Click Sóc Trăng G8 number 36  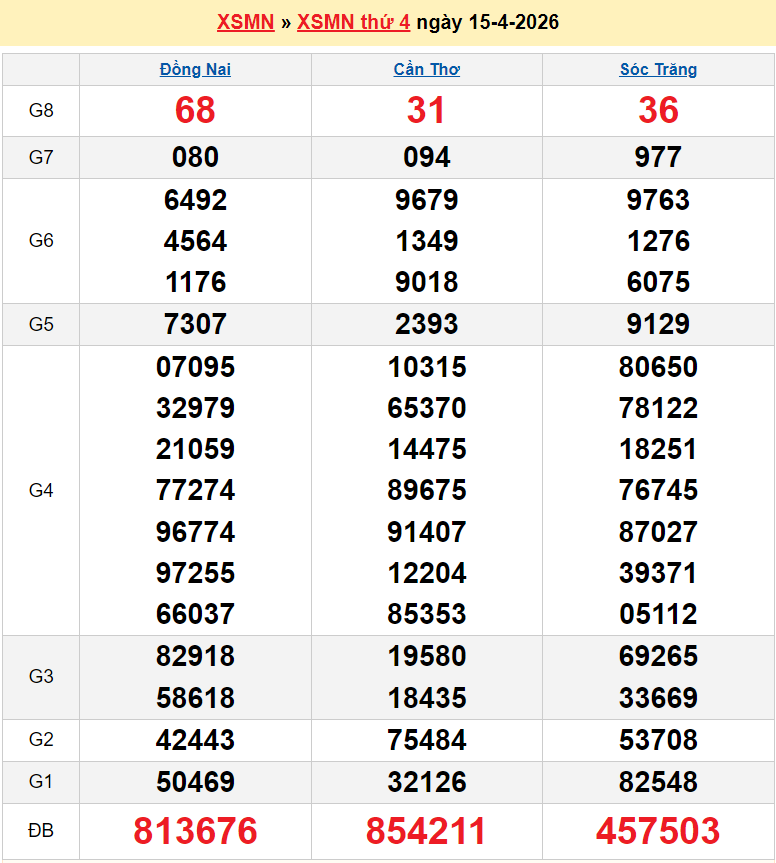pyautogui.click(x=658, y=111)
